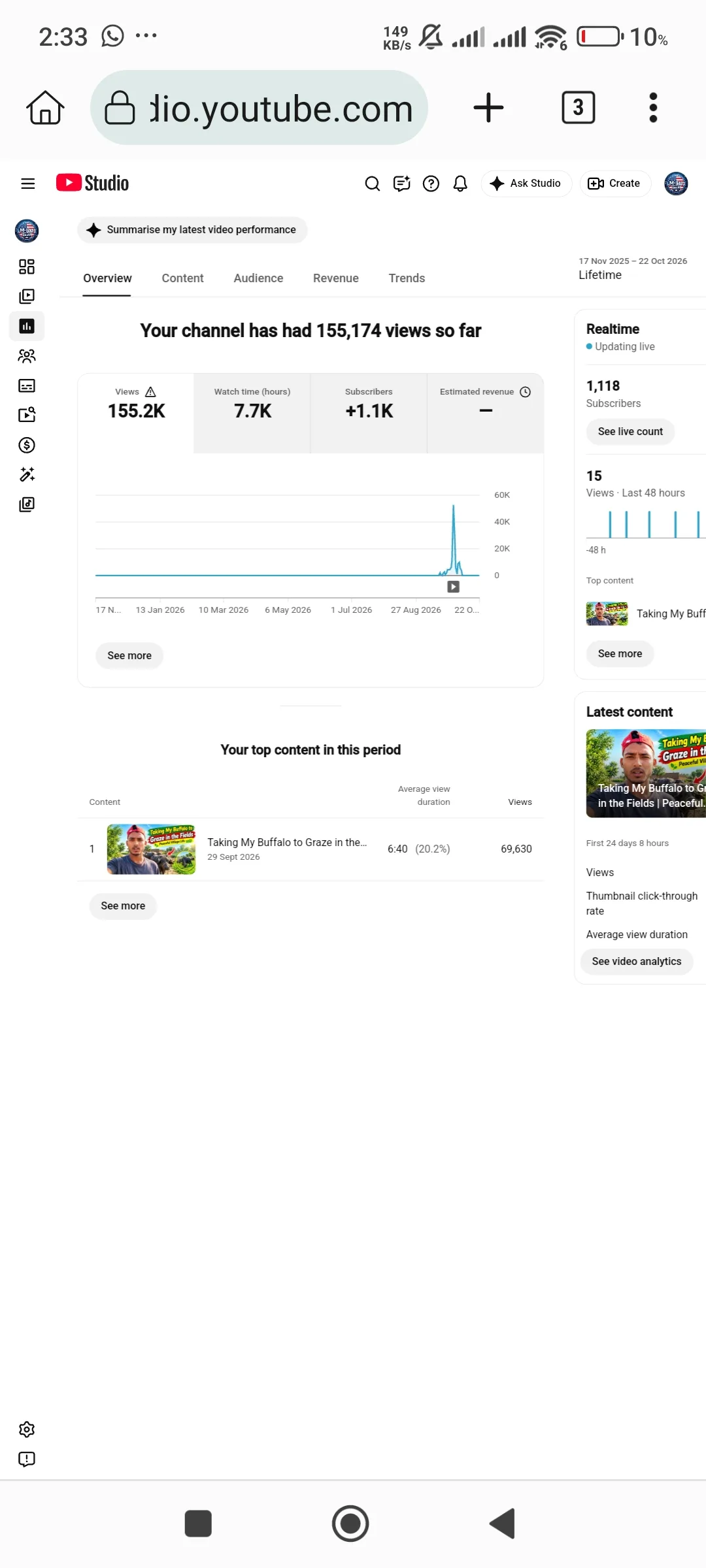Expand the Studio hamburger navigation menu
The height and width of the screenshot is (1568, 706).
tap(27, 184)
